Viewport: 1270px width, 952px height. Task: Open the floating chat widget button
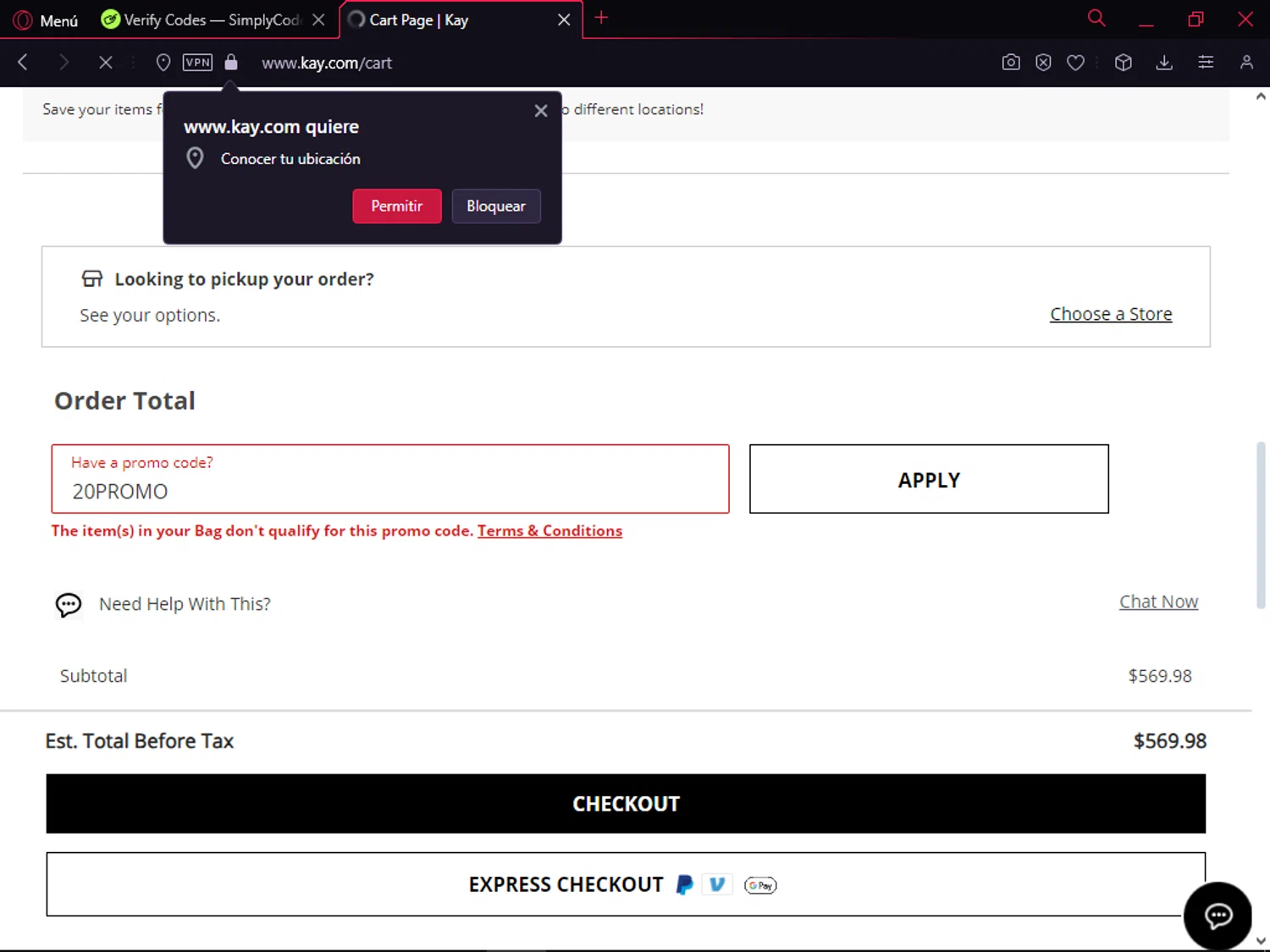(1218, 916)
